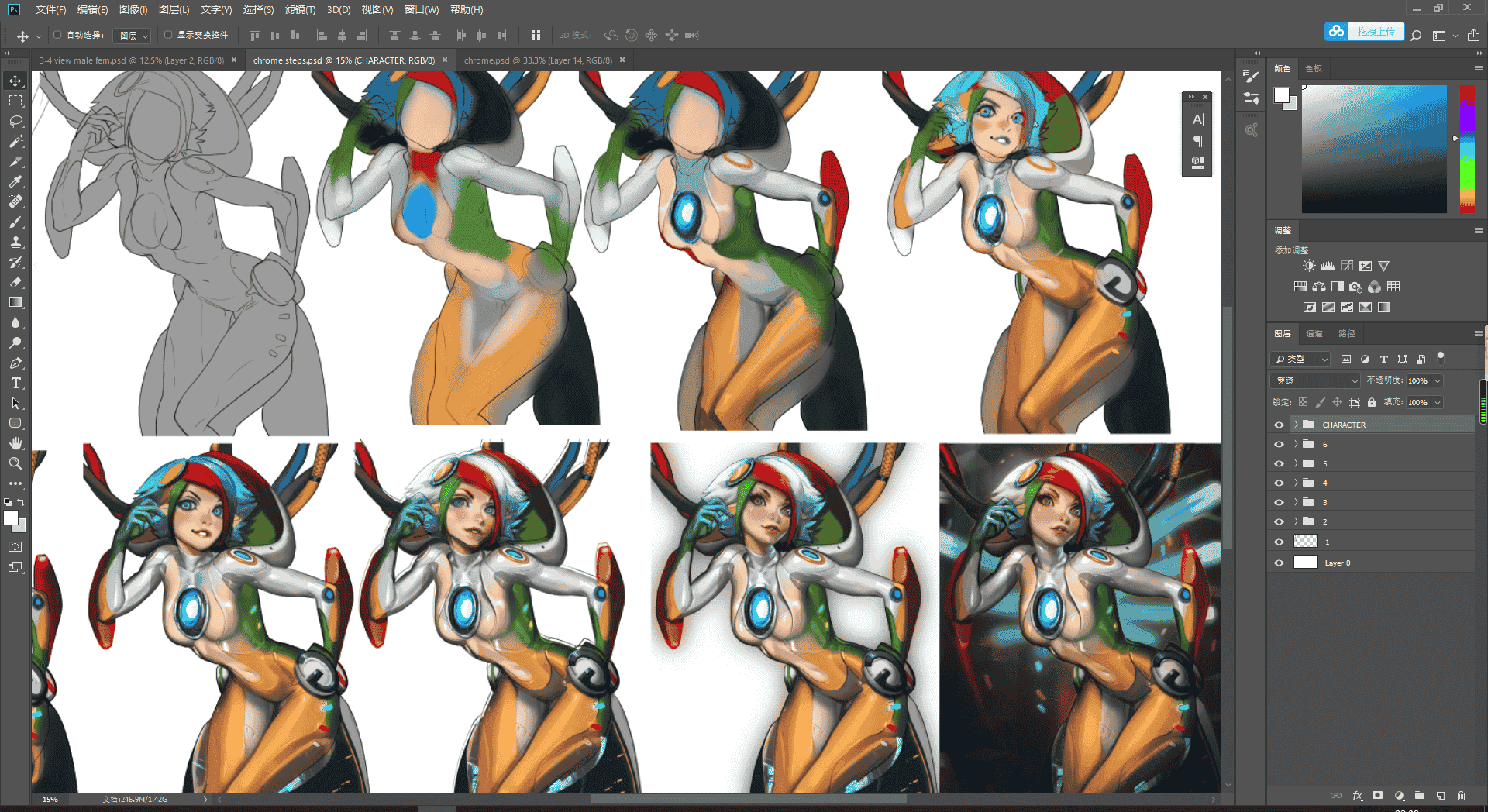
Task: Pick a color in the color field
Action: pos(1374,149)
